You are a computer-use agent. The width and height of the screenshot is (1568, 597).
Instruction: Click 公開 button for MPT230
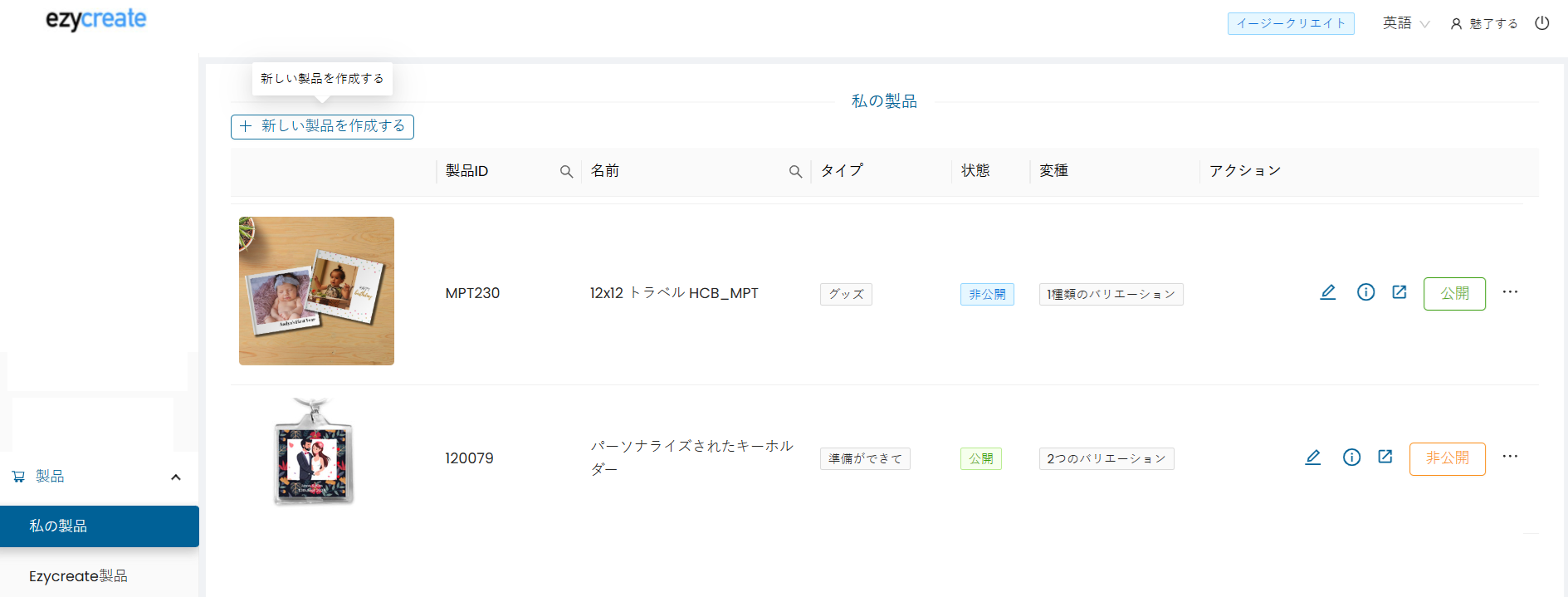pos(1454,294)
